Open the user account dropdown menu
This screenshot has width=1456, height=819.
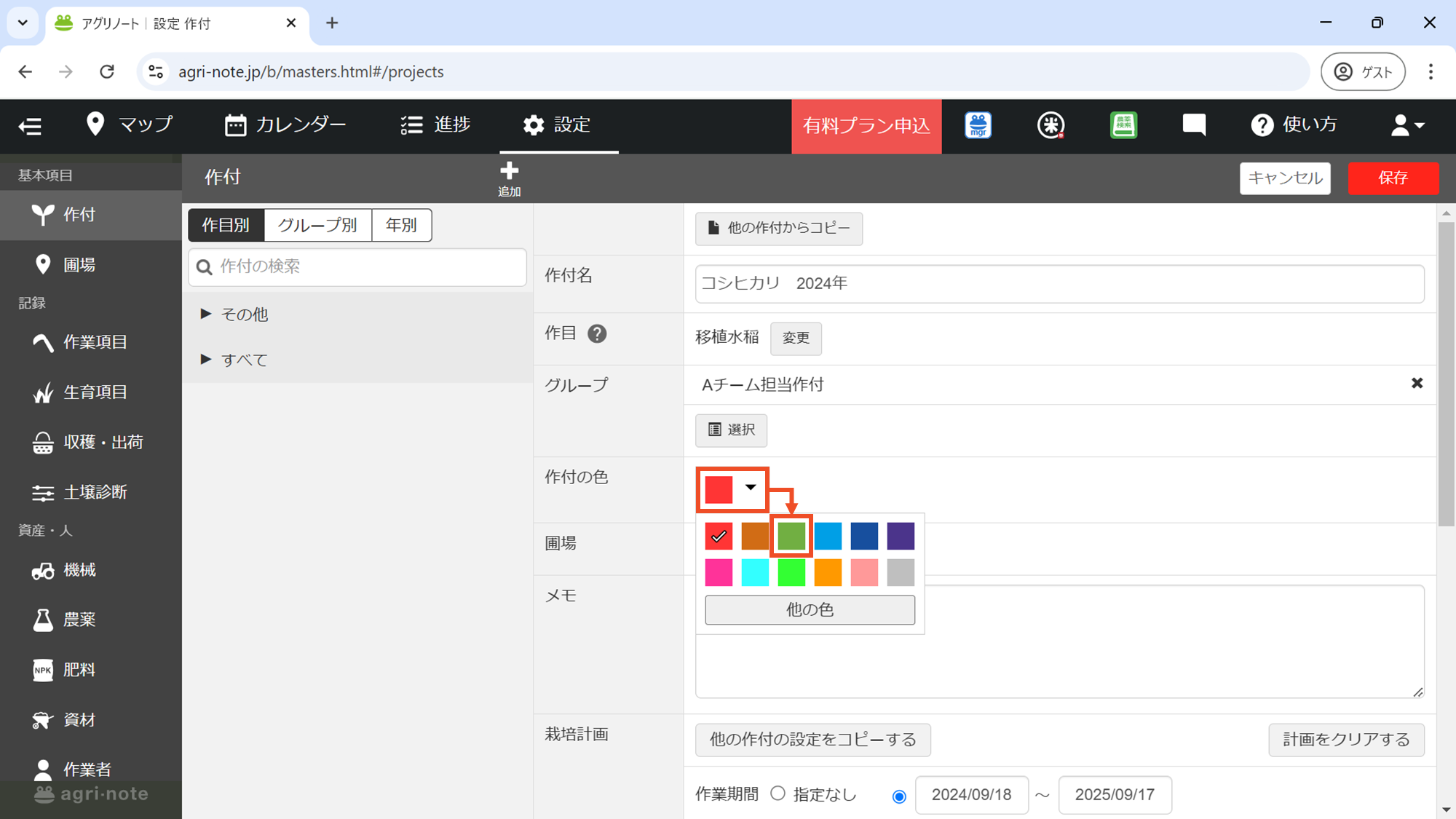1406,125
